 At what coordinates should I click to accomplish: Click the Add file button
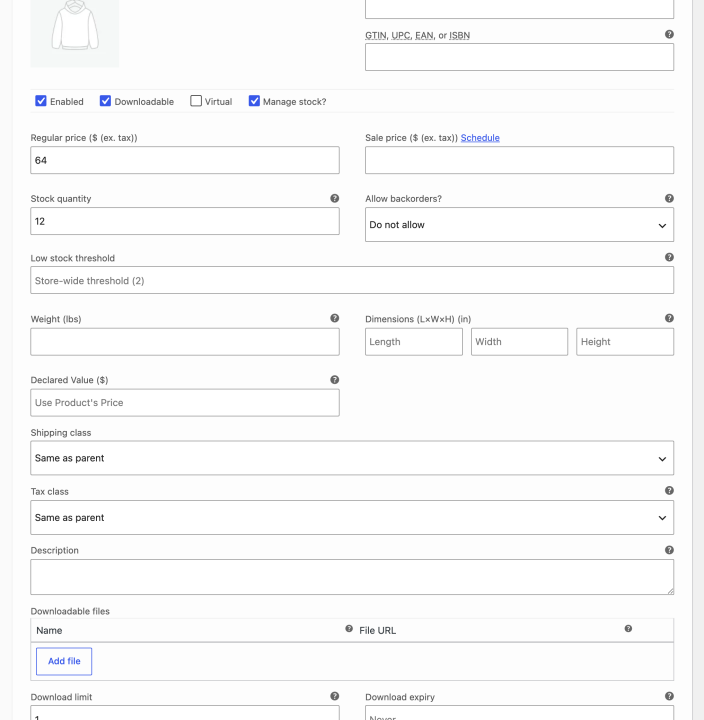click(64, 661)
